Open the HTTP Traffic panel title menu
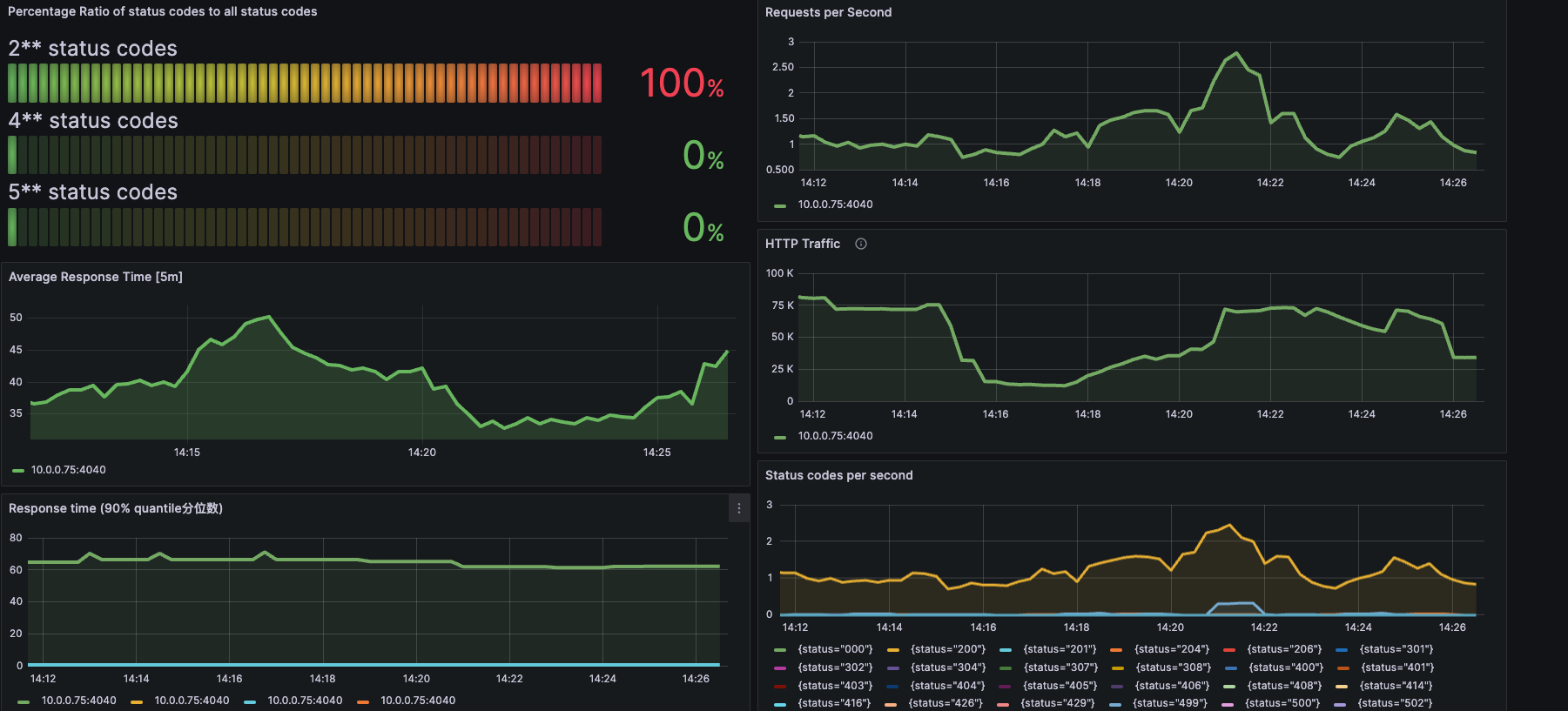The height and width of the screenshot is (711, 1568). pyautogui.click(x=803, y=244)
